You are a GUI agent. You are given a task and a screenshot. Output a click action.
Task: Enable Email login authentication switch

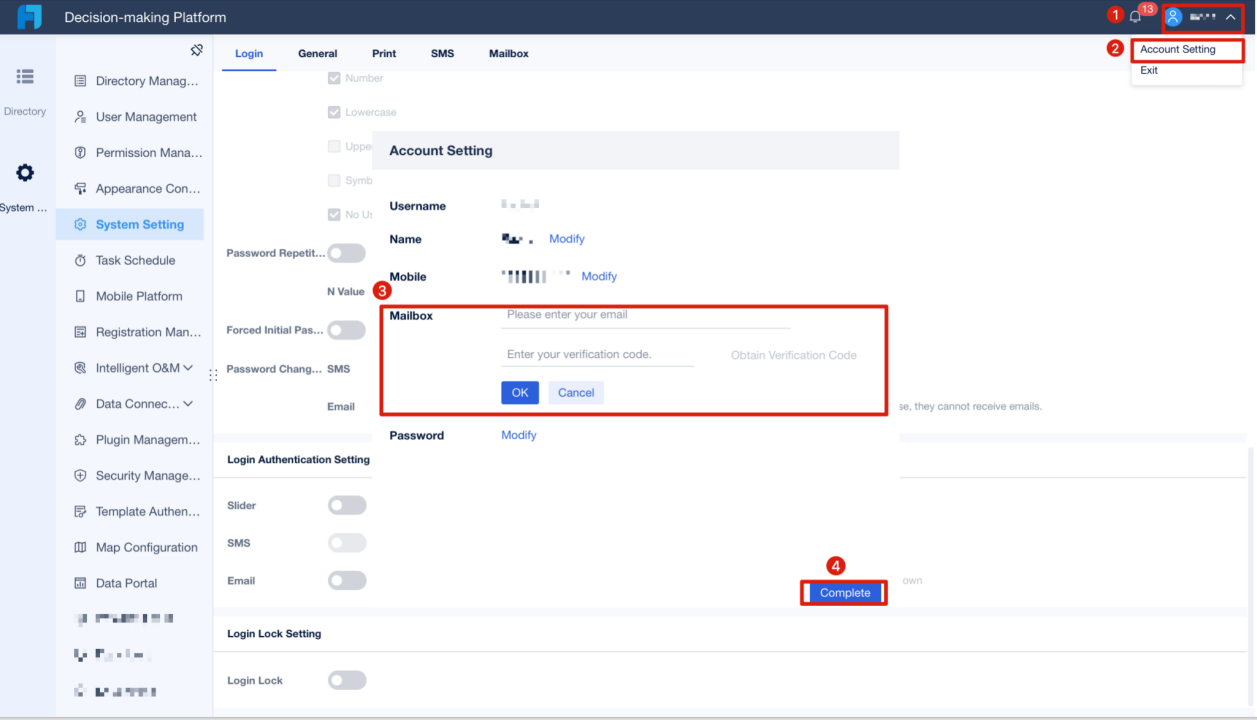(347, 581)
